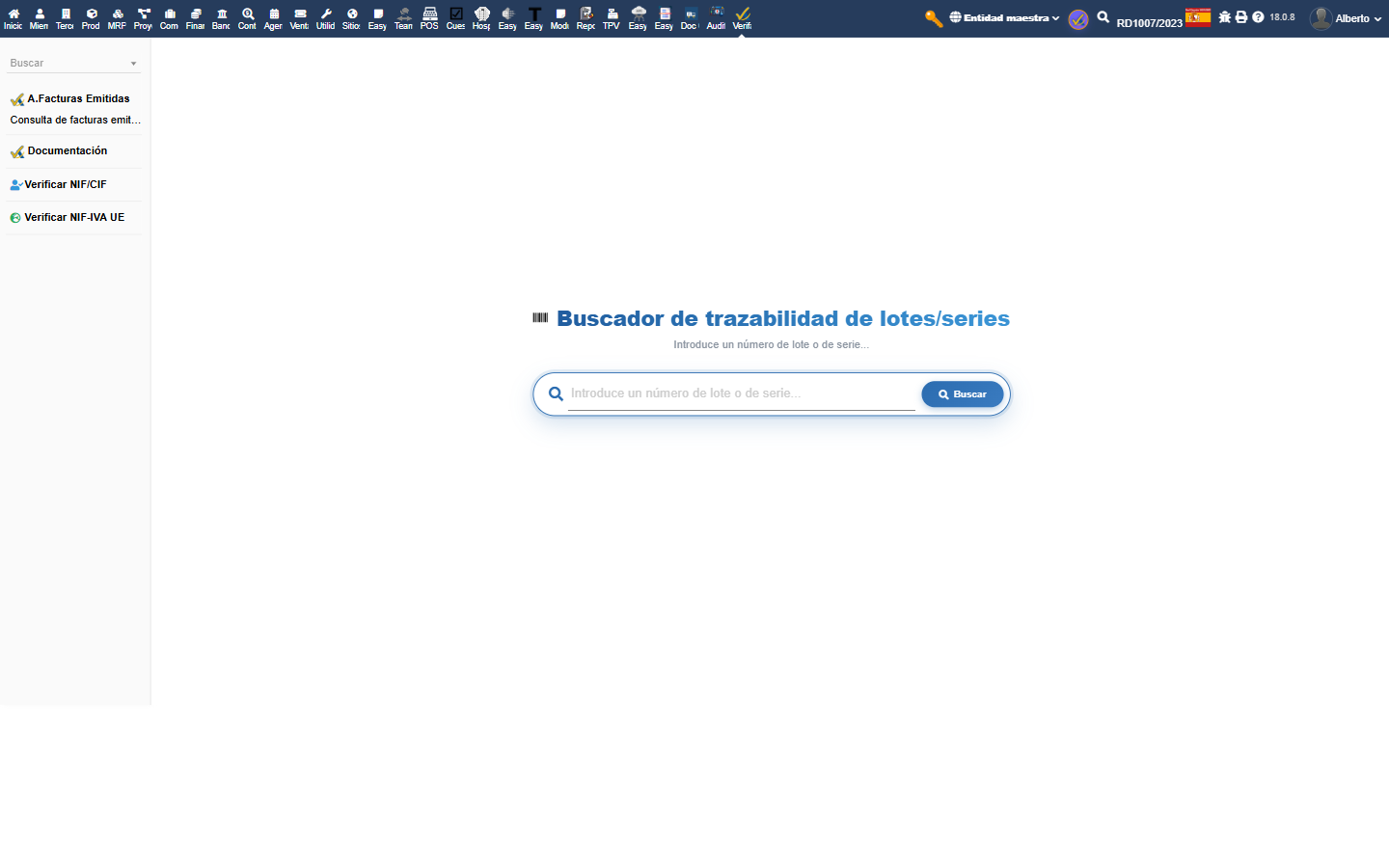Click the Spain flag RD1007/2023 badge
The width and height of the screenshot is (1389, 868).
pos(1198,17)
